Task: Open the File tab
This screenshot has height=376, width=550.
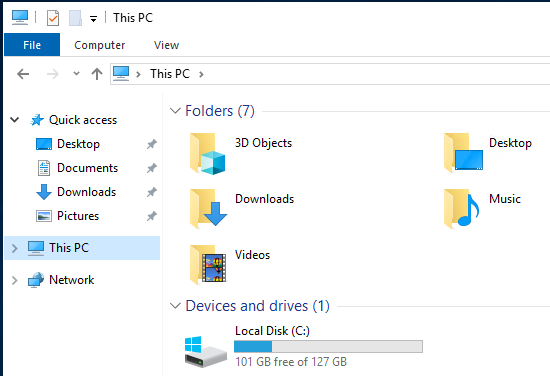Action: [x=32, y=45]
